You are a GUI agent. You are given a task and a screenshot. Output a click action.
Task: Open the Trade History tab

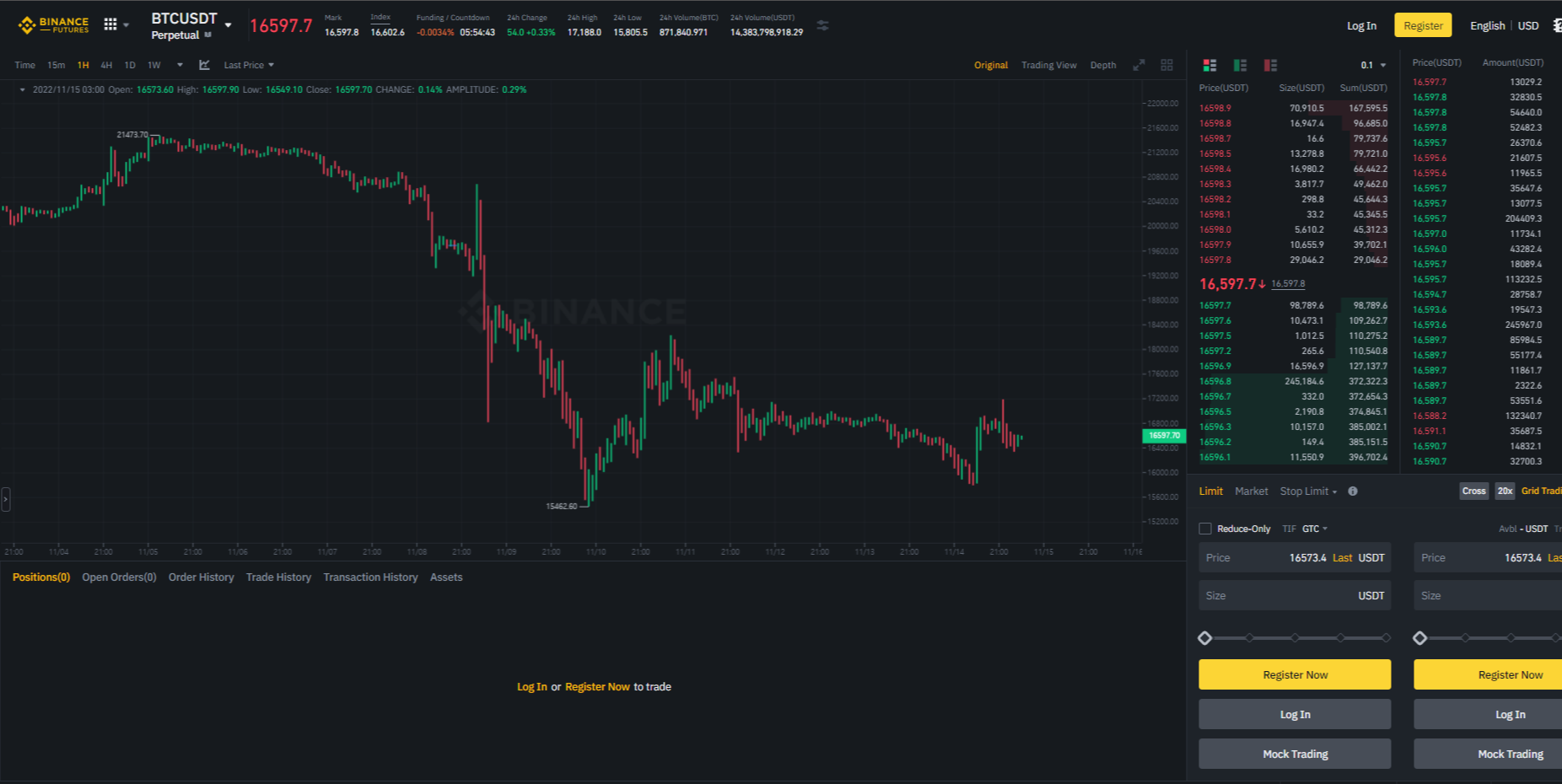pyautogui.click(x=278, y=577)
